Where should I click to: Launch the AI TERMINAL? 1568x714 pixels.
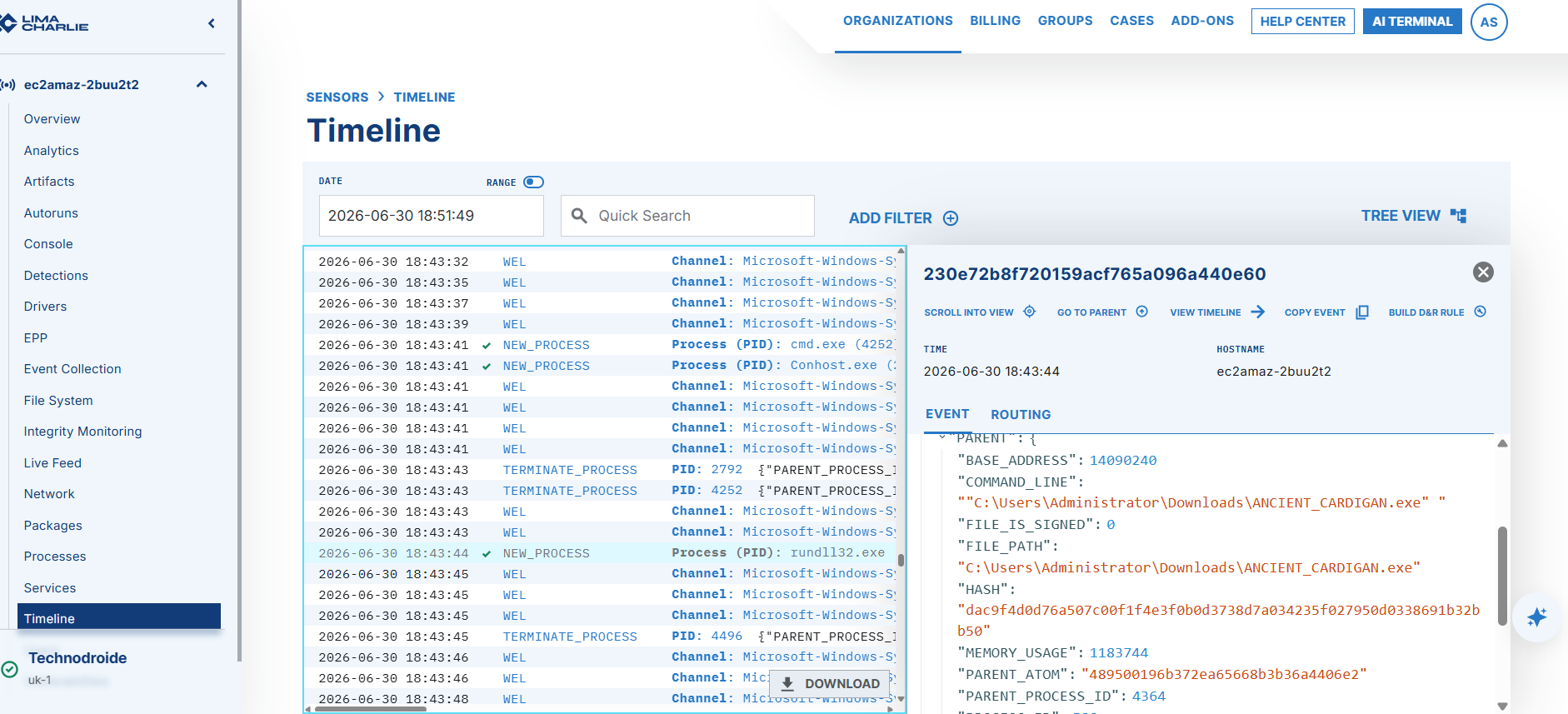[x=1412, y=22]
